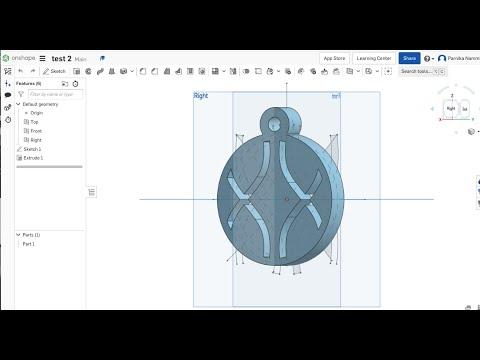Select the Rib tool

tap(178, 71)
